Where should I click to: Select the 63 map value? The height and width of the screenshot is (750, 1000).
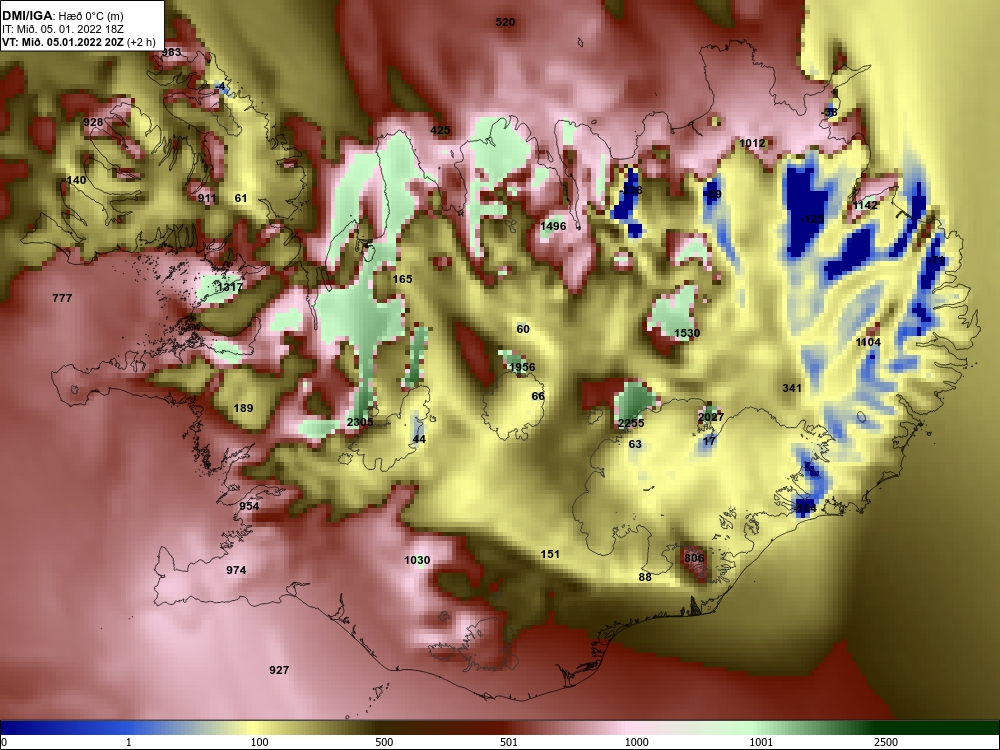[x=635, y=445]
